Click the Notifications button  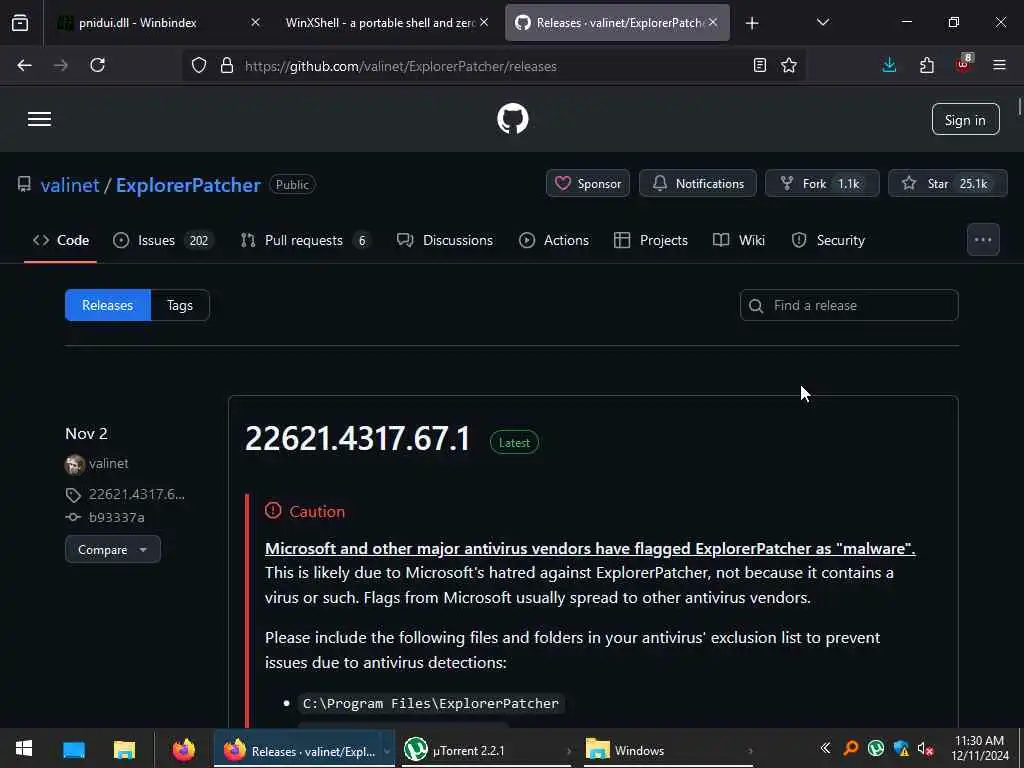click(697, 184)
